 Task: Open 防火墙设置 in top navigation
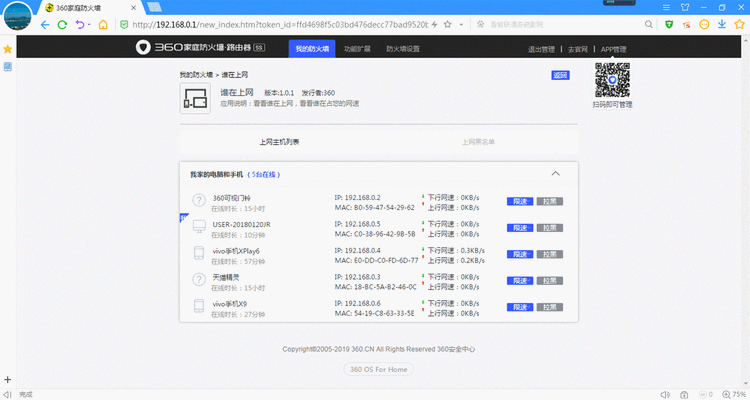[x=403, y=49]
